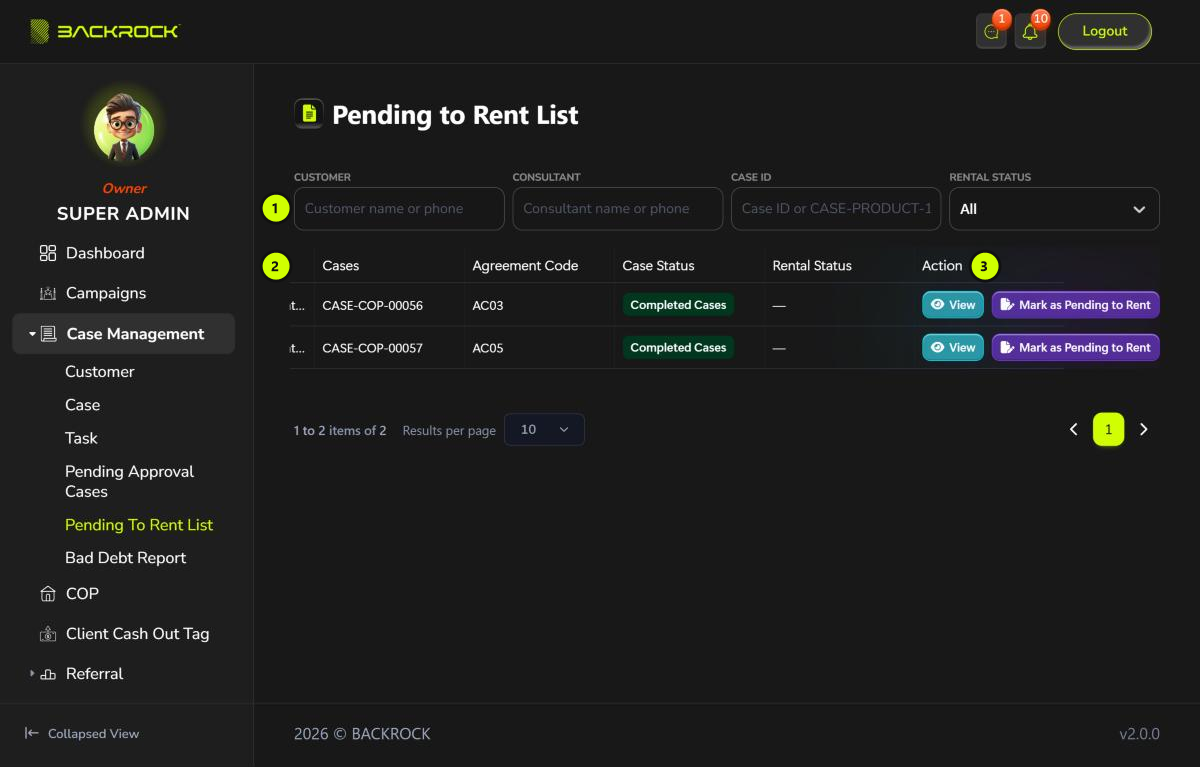Go to next page arrow
This screenshot has height=767, width=1200.
[1144, 429]
